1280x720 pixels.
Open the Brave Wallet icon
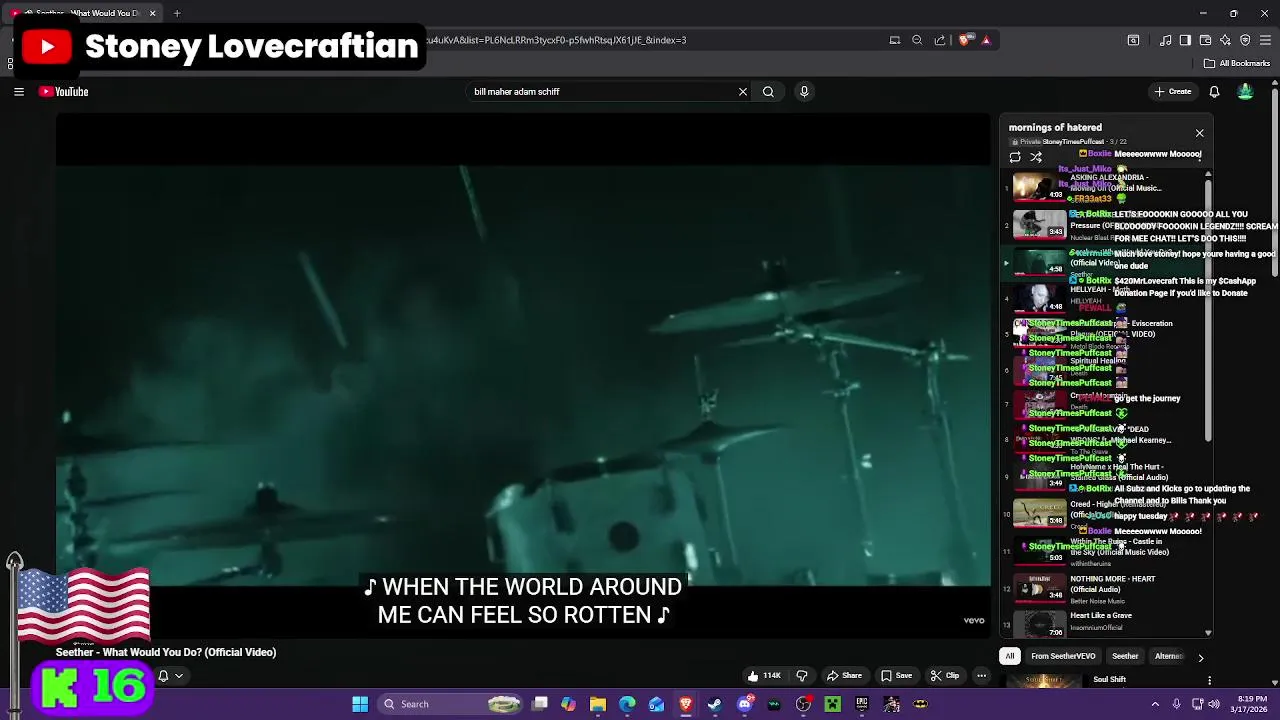(x=1205, y=40)
